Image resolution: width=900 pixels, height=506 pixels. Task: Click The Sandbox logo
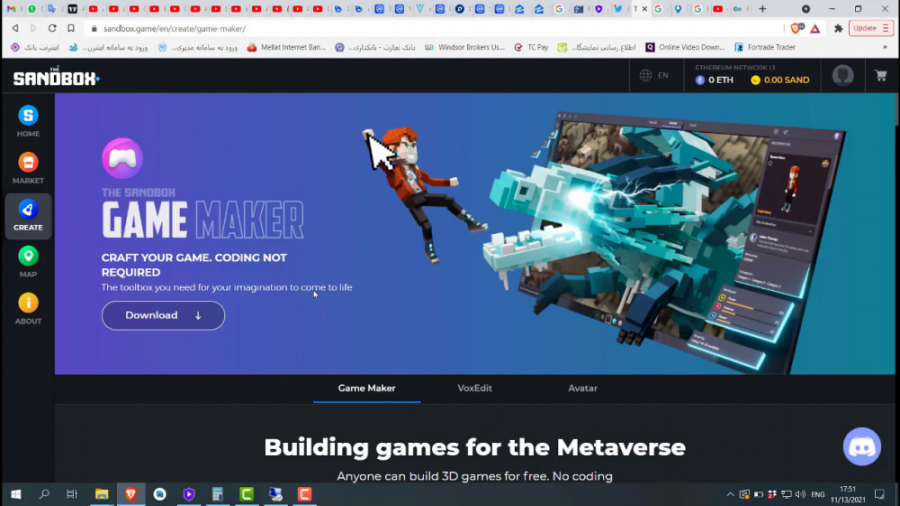(56, 76)
